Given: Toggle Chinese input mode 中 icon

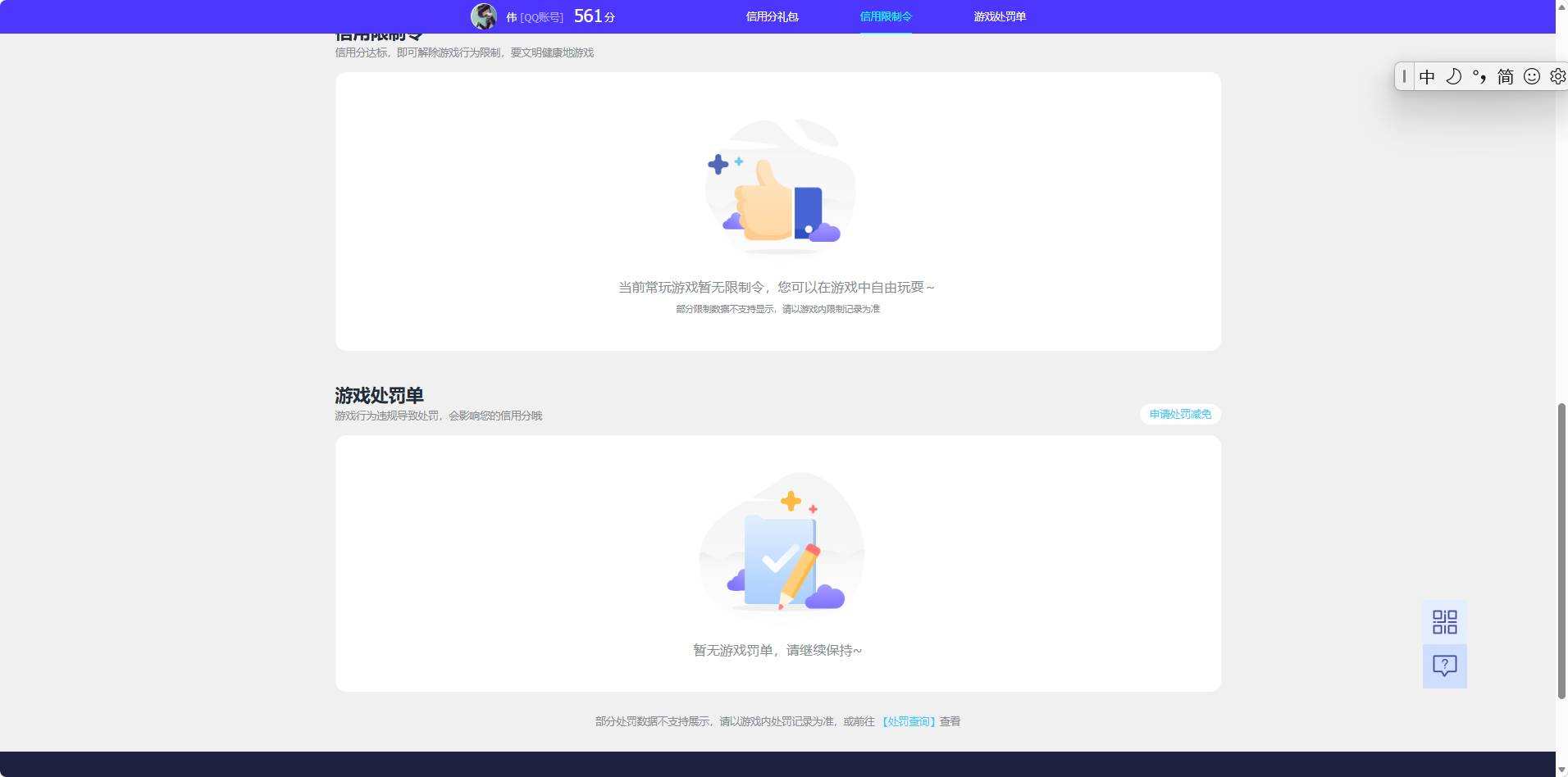Looking at the screenshot, I should pos(1427,76).
